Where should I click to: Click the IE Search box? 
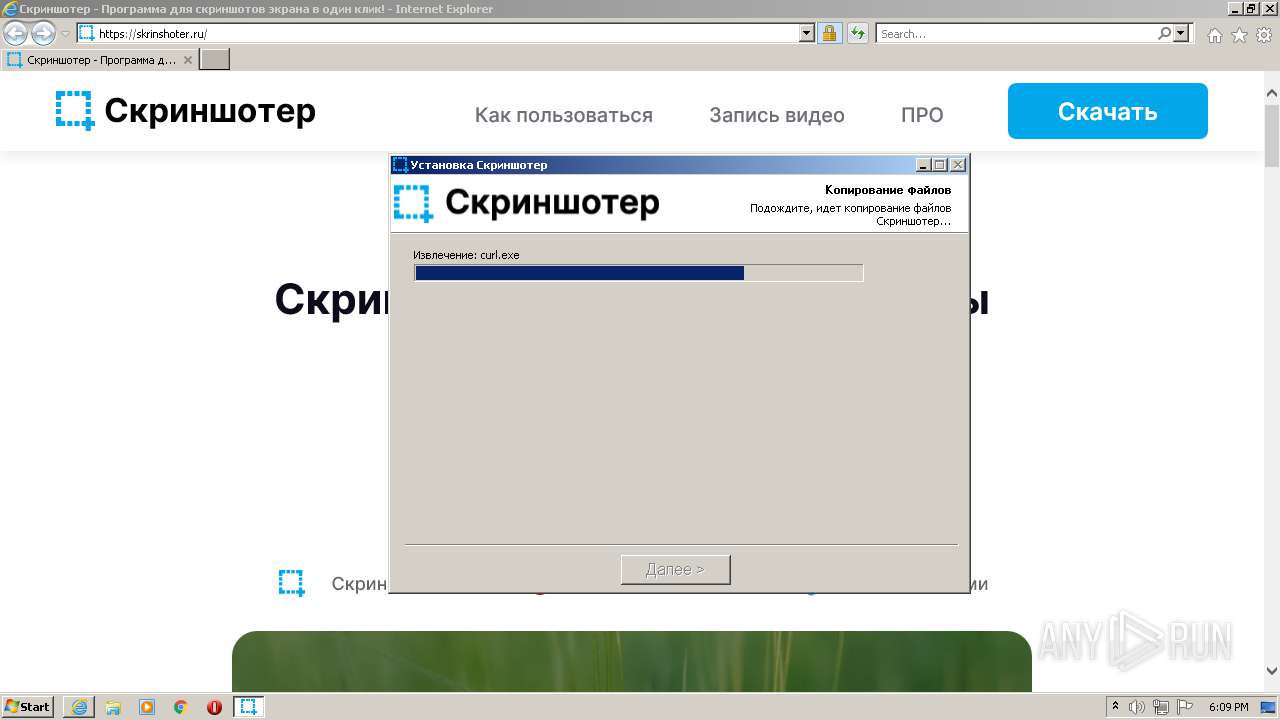[1016, 33]
